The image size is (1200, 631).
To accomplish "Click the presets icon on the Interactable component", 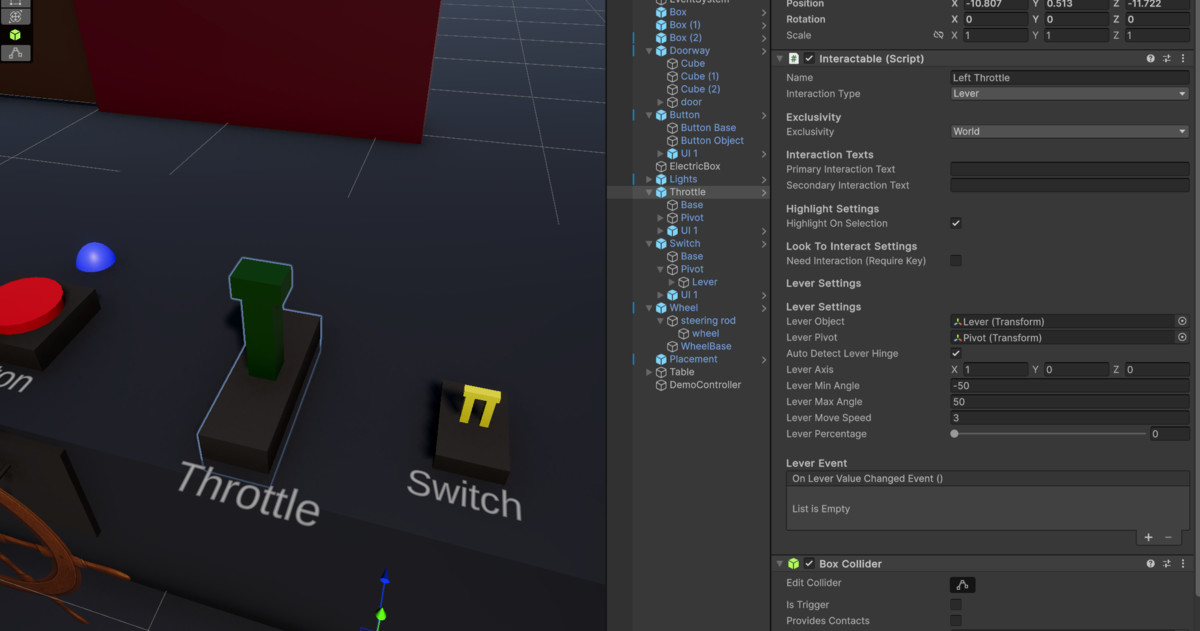I will coord(1166,58).
